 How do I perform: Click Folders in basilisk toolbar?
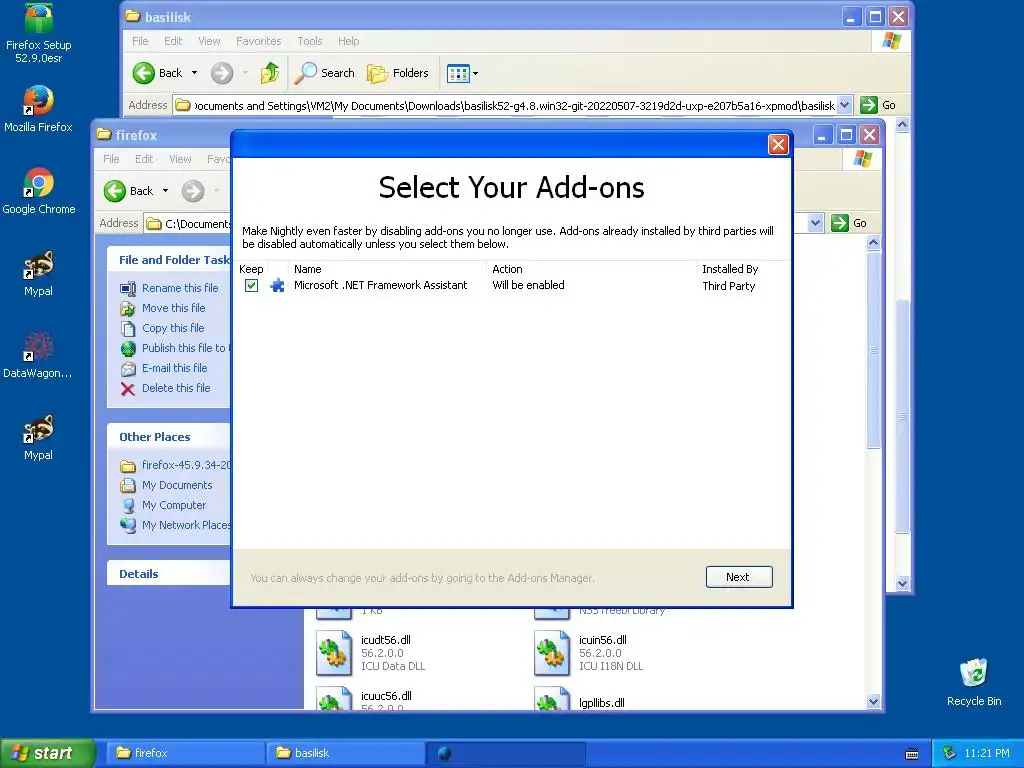click(398, 73)
